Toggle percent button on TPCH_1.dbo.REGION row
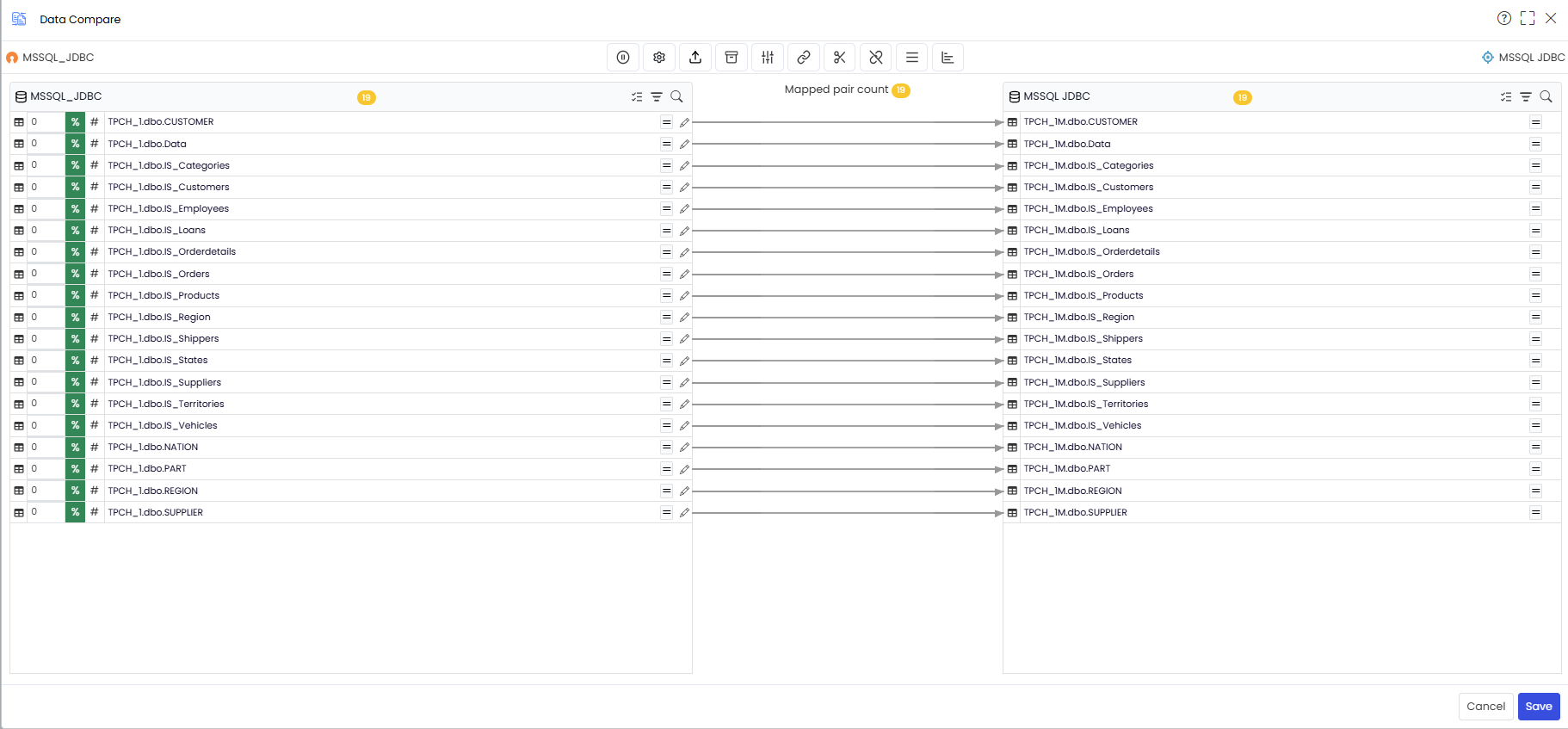 [x=76, y=491]
